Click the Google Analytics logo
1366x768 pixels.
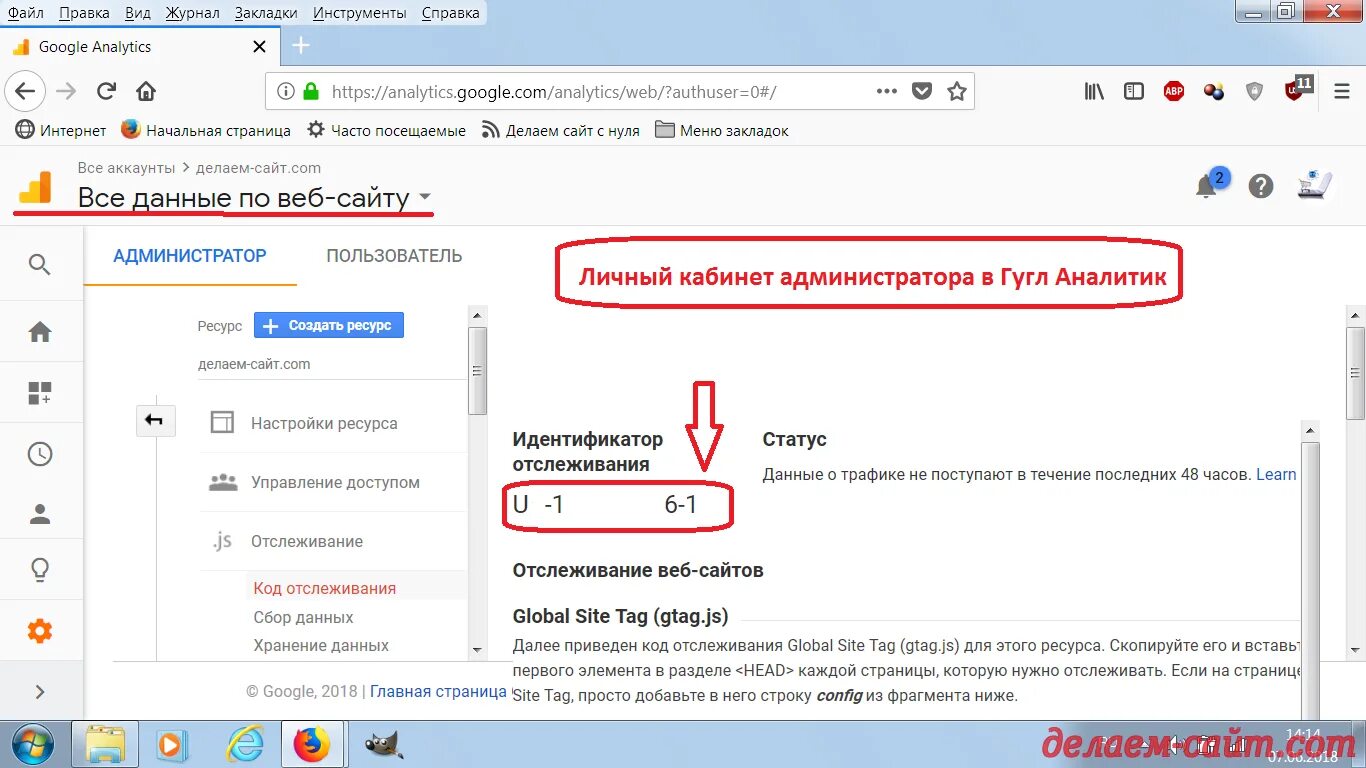36,186
